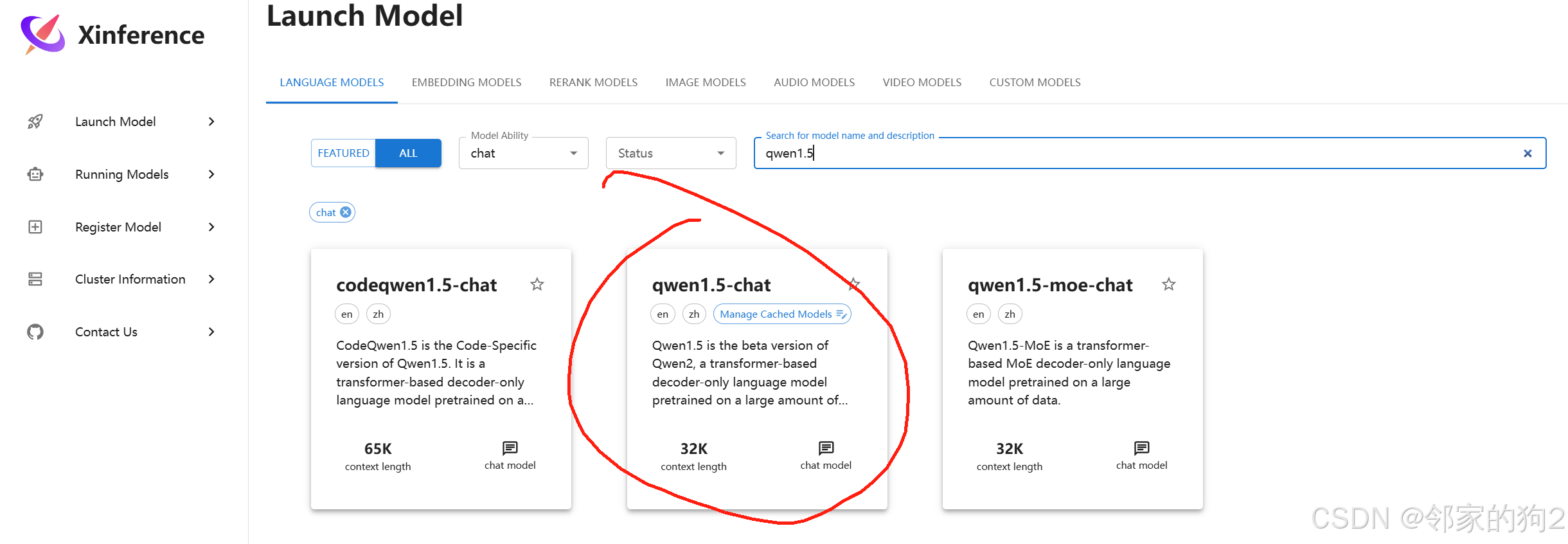
Task: Click the Cluster Information server icon
Action: (x=35, y=279)
